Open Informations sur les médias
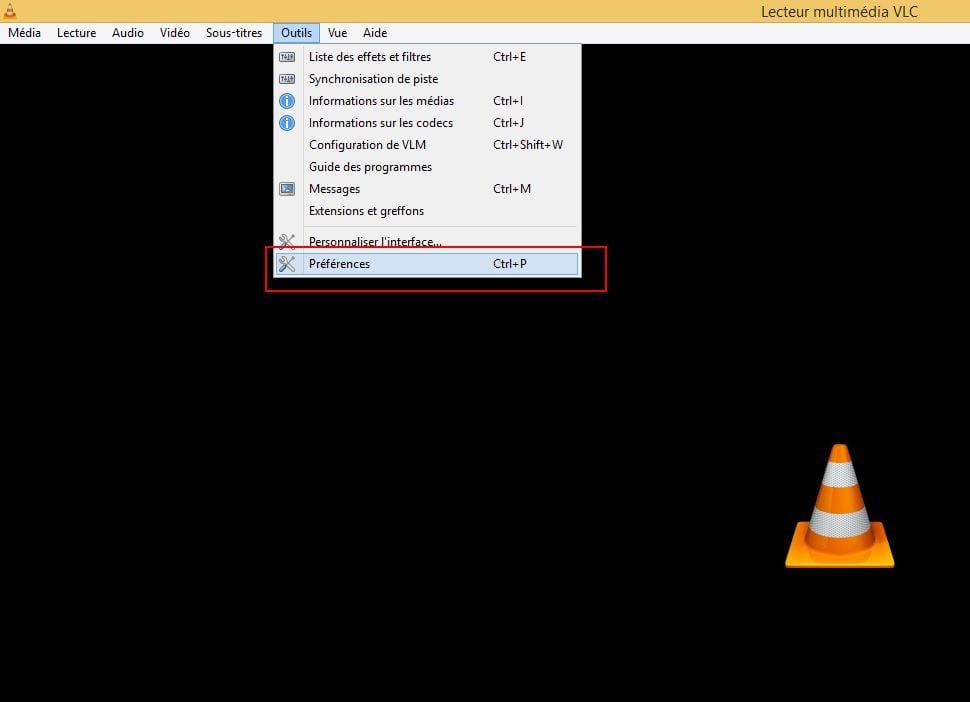Viewport: 970px width, 702px height. pyautogui.click(x=427, y=101)
